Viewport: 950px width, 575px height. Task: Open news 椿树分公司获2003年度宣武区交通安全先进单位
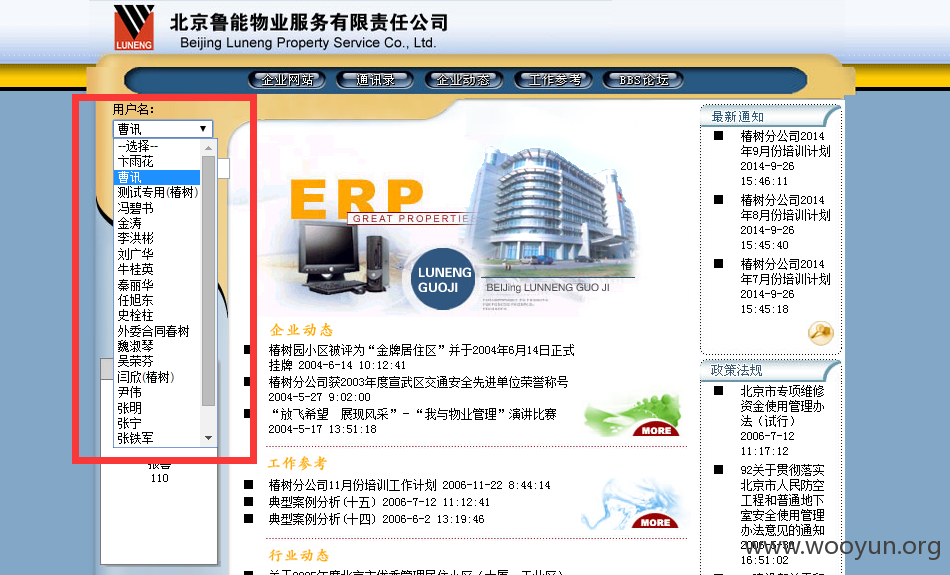click(x=418, y=390)
